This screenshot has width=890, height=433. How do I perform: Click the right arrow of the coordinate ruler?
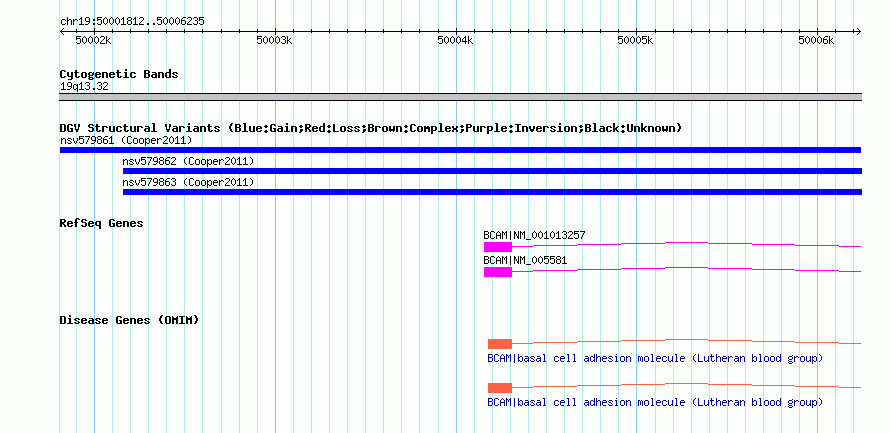[858, 31]
